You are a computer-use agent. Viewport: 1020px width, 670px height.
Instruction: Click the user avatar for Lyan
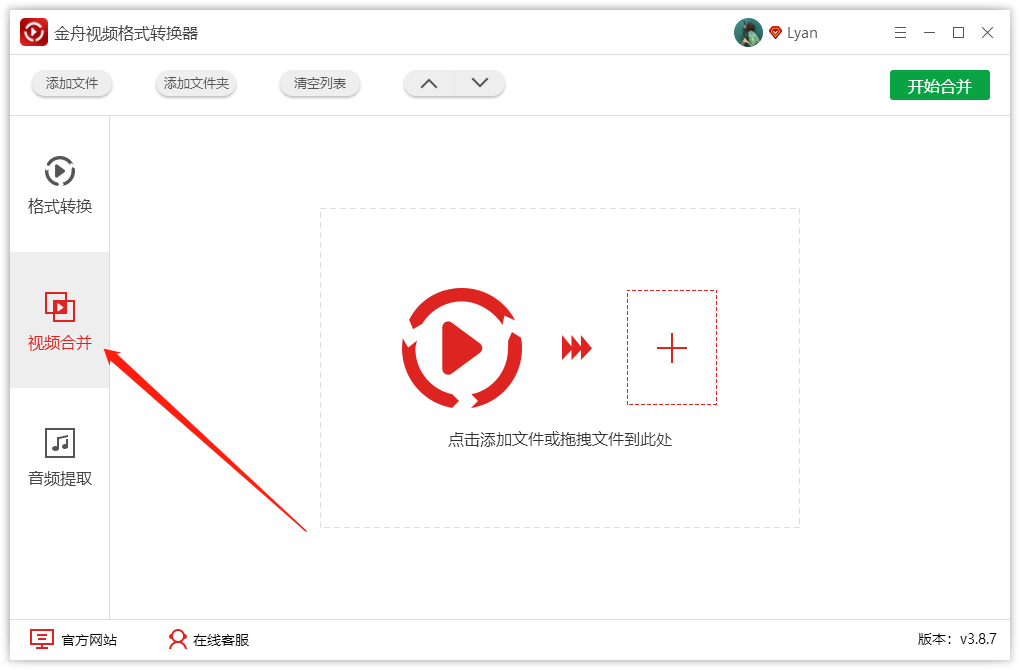click(x=748, y=31)
